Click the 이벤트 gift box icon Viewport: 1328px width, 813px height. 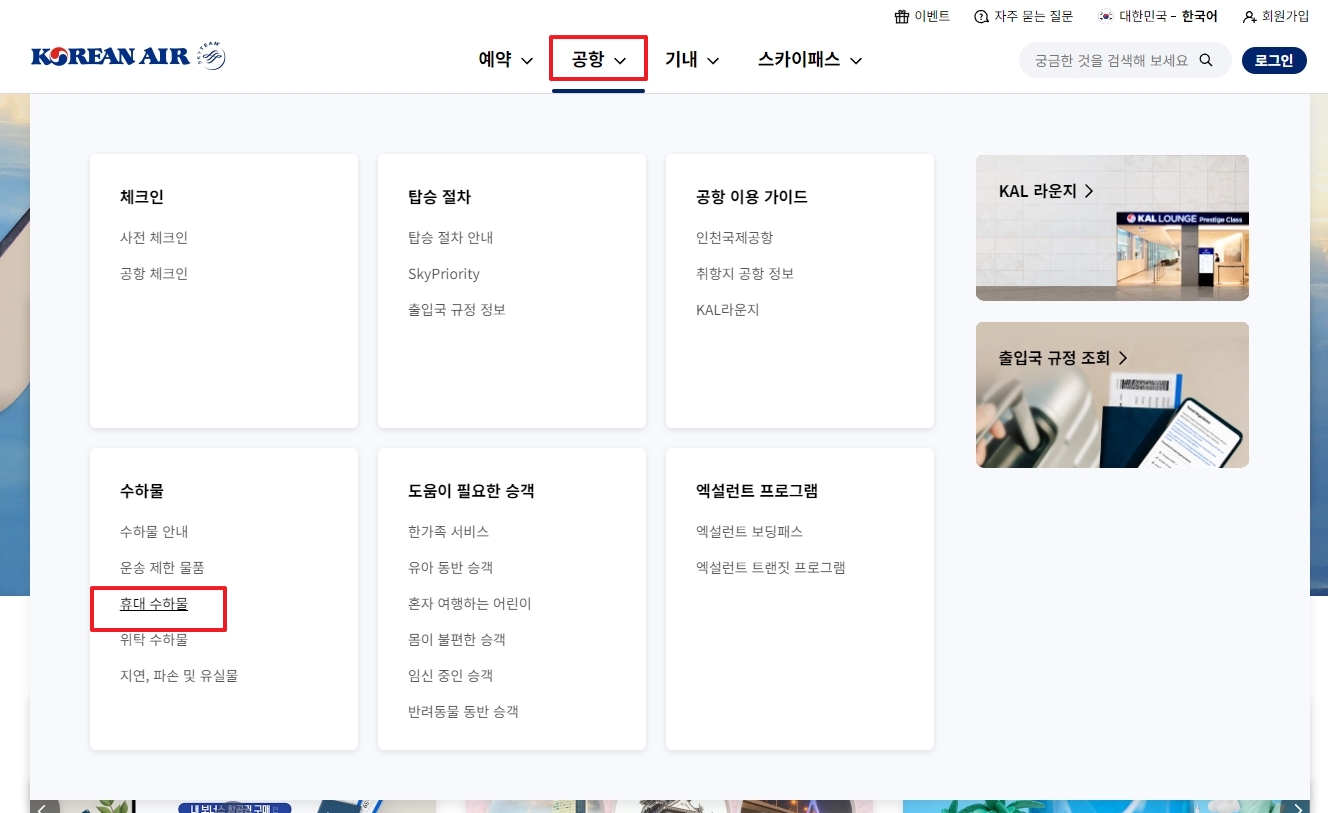[901, 15]
